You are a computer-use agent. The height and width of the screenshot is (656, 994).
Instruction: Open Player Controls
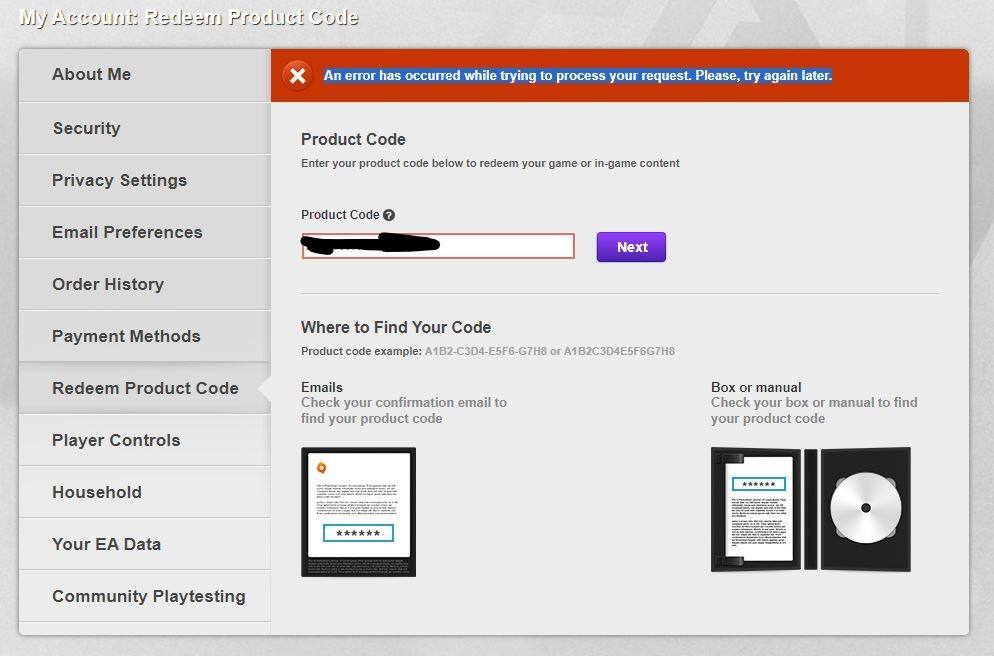pyautogui.click(x=116, y=440)
